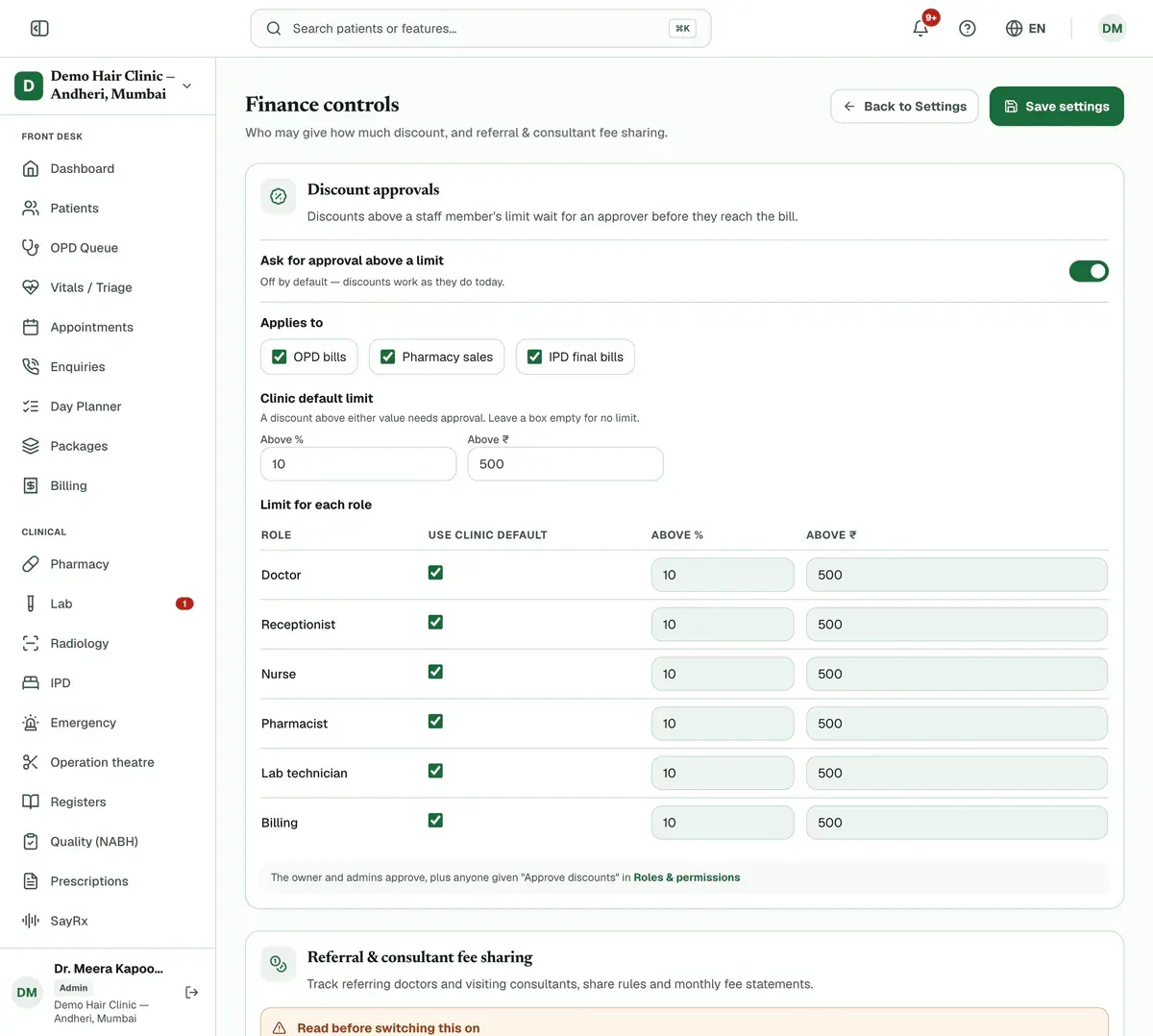Click the SayRx waveform icon
The height and width of the screenshot is (1036, 1153).
point(31,921)
